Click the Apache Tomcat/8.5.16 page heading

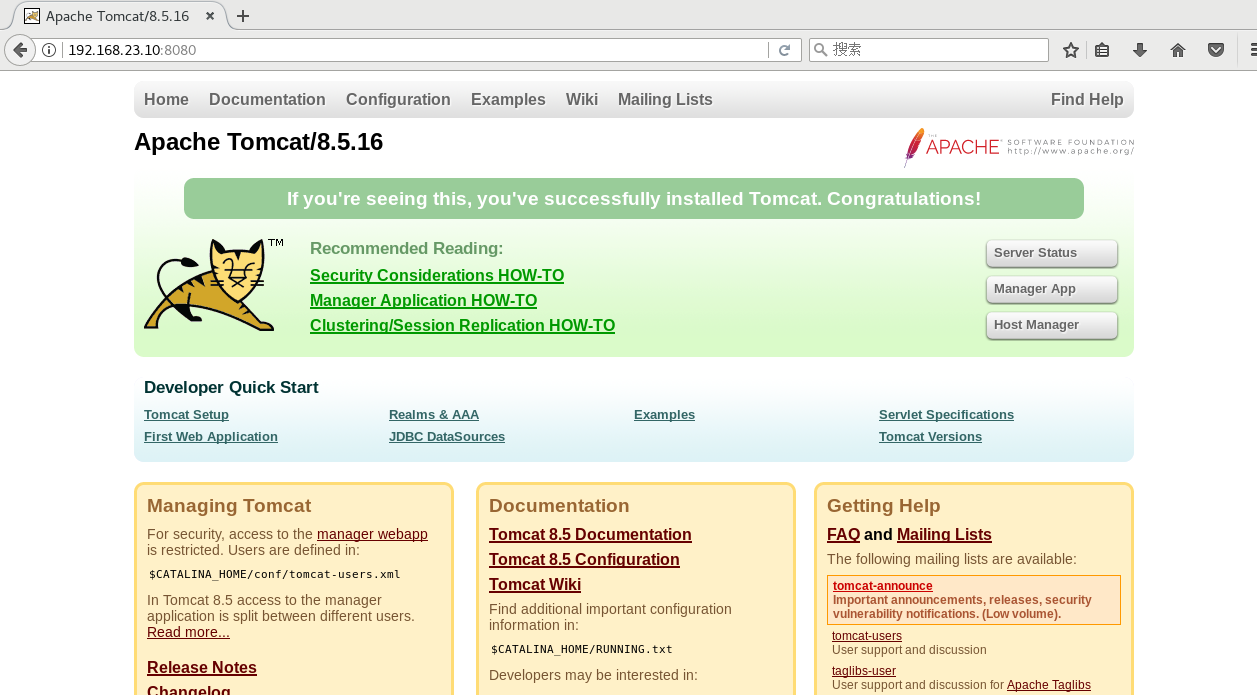258,142
